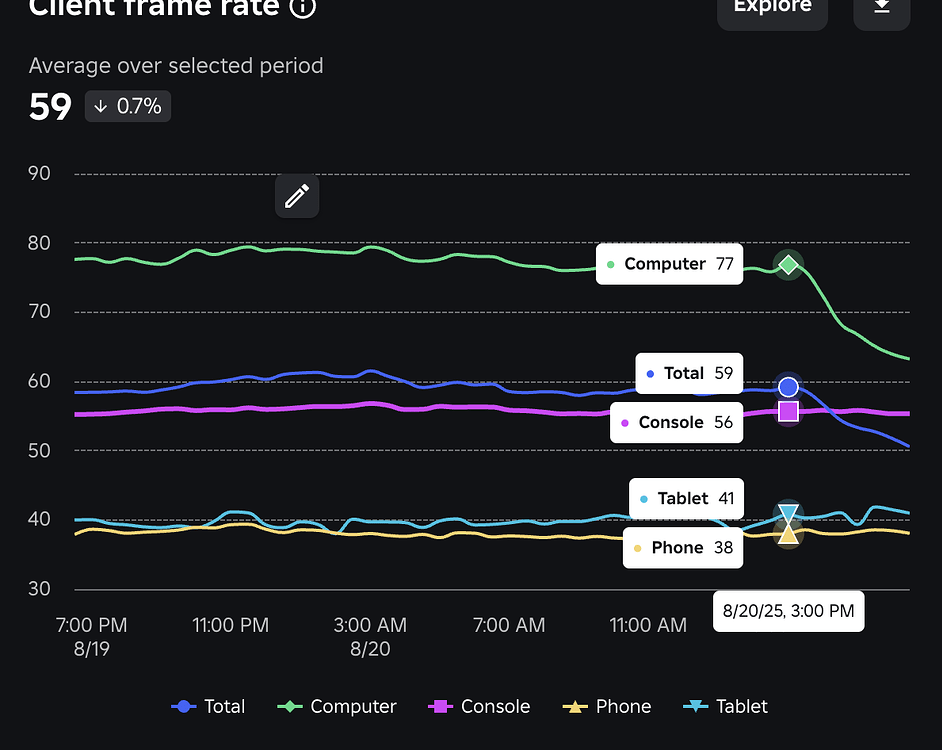
Task: Click the y-axis label 90
Action: [x=39, y=174]
